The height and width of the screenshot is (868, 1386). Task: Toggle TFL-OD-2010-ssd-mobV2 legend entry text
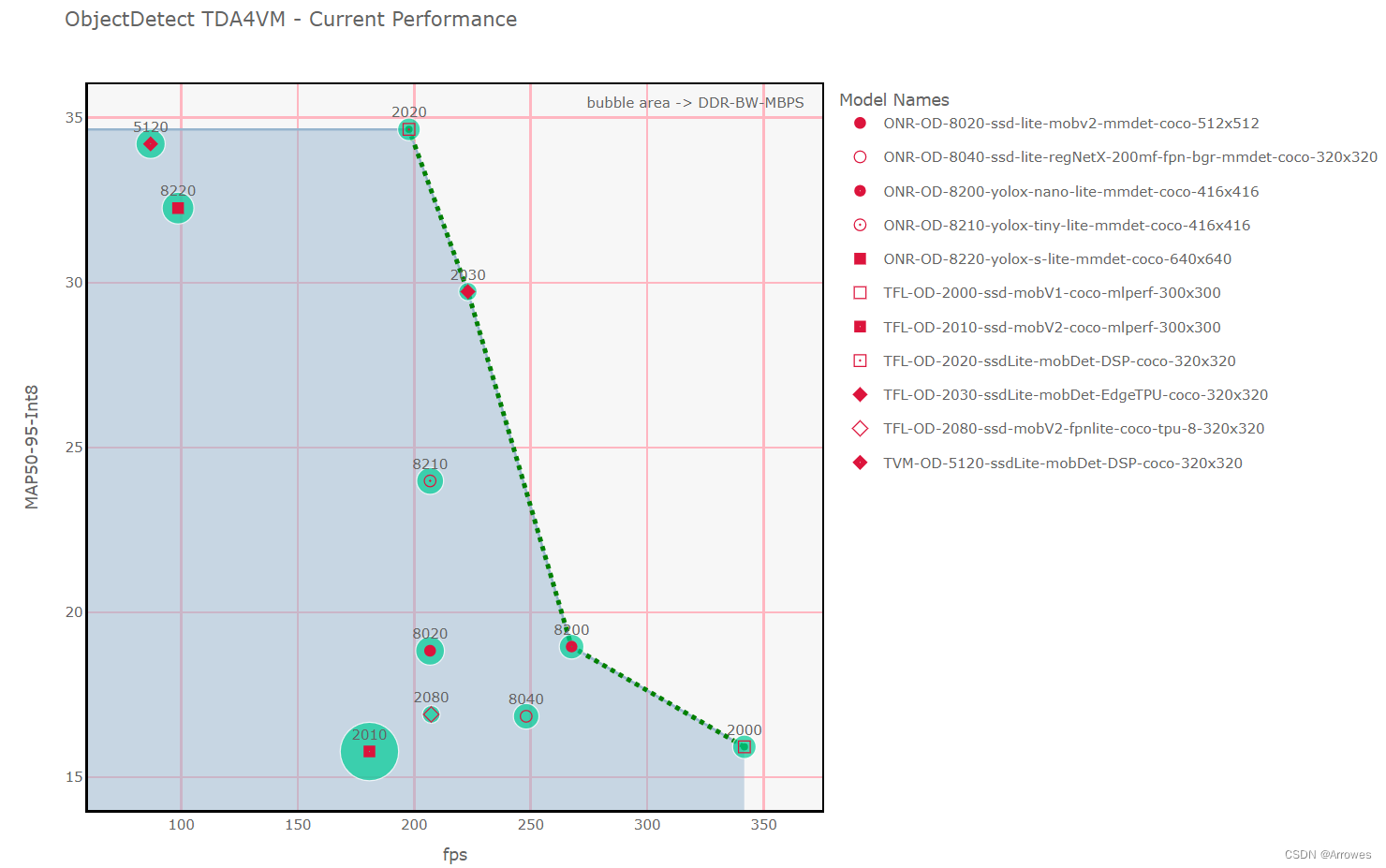point(1052,327)
